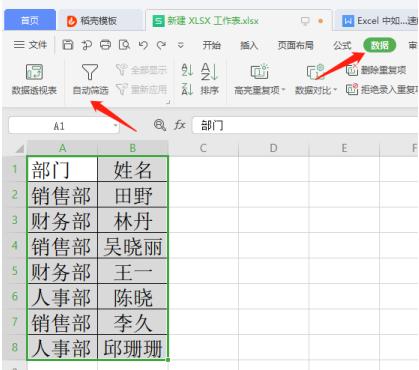Screen dimensions: 419x370
Task: Click cell A2 containing 销售部
Action: coord(62,195)
